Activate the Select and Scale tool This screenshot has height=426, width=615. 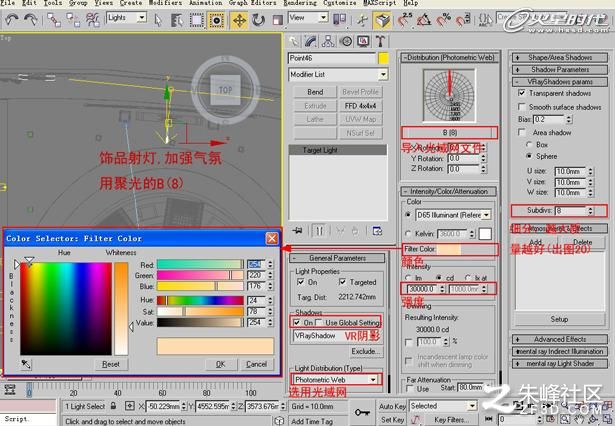(278, 20)
